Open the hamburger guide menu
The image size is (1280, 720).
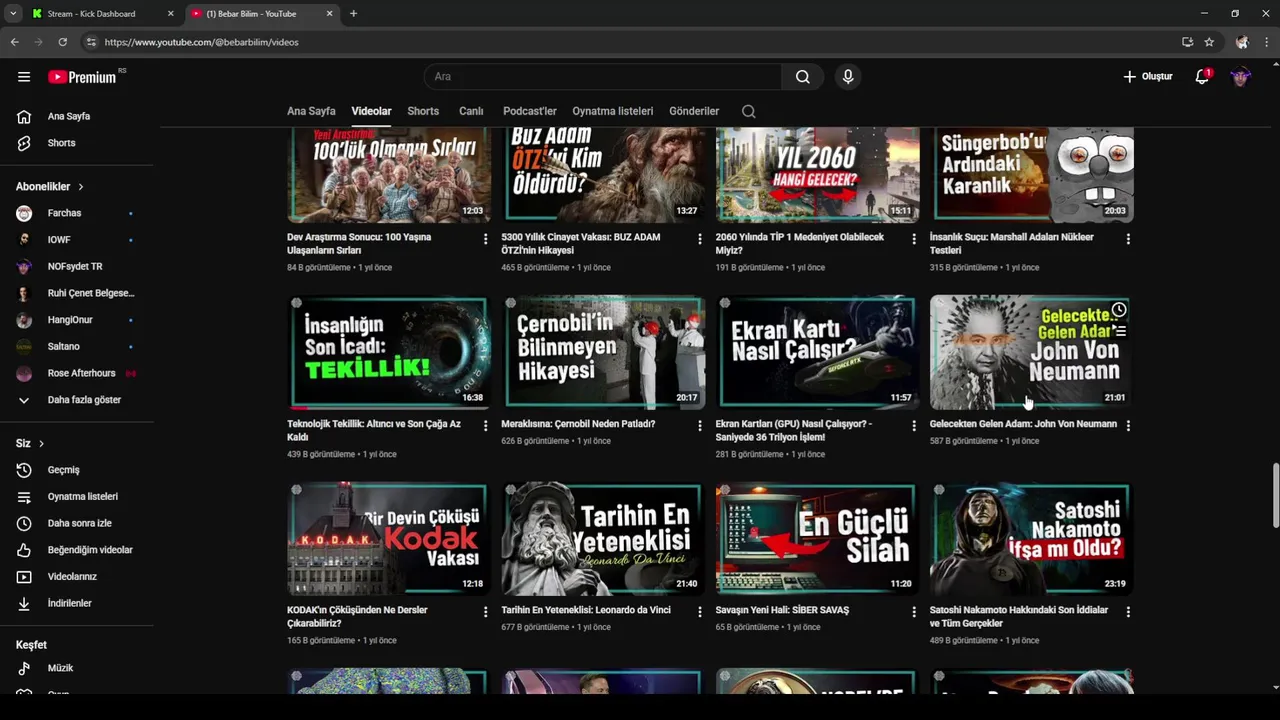tap(24, 77)
